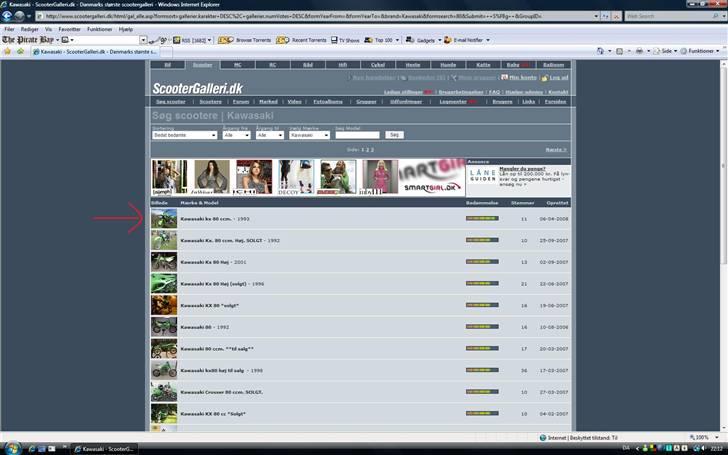728x455 pixels.
Task: Click the Søg Model text field
Action: pos(357,135)
